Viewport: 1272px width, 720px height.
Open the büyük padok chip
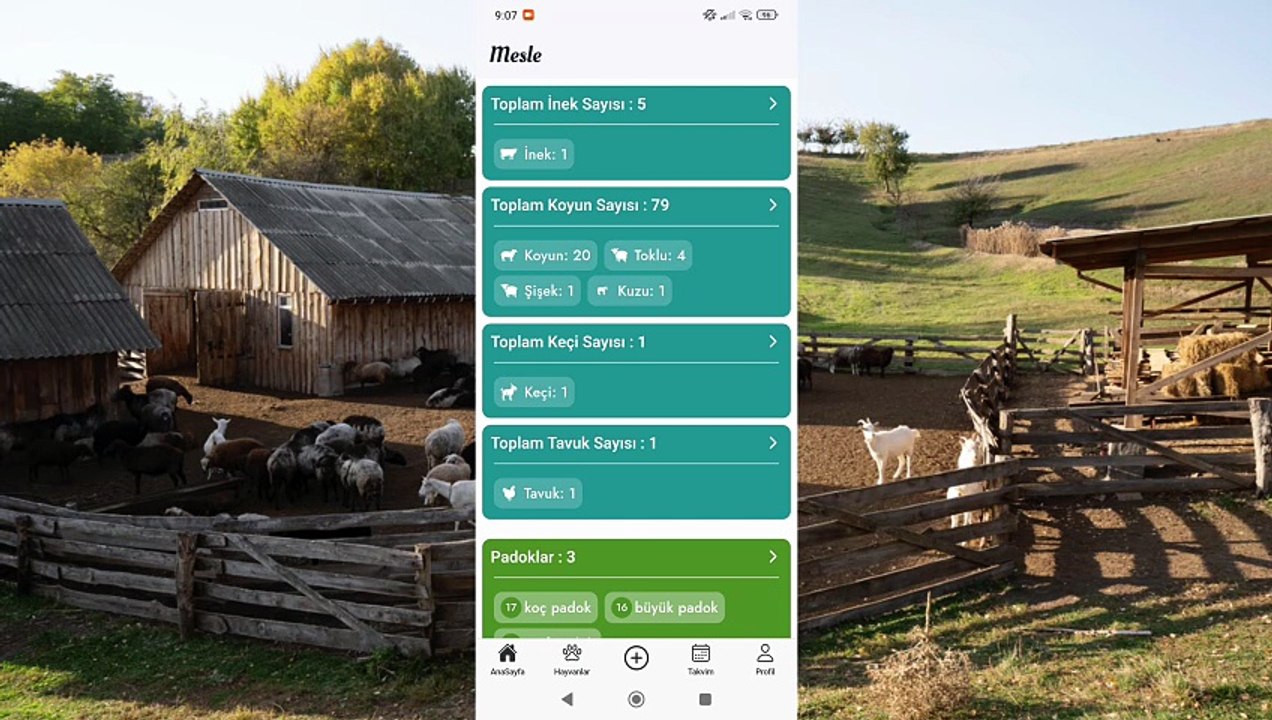point(665,607)
